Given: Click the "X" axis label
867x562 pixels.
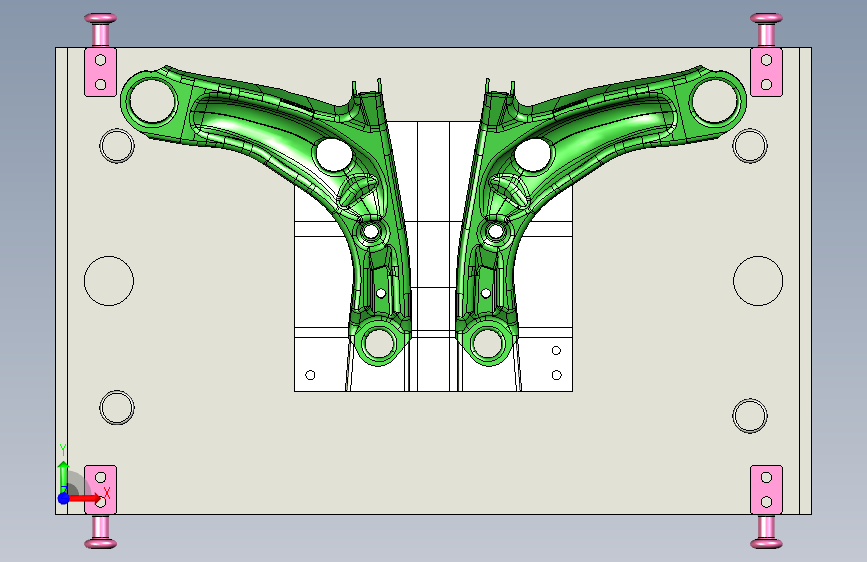Looking at the screenshot, I should click(107, 492).
